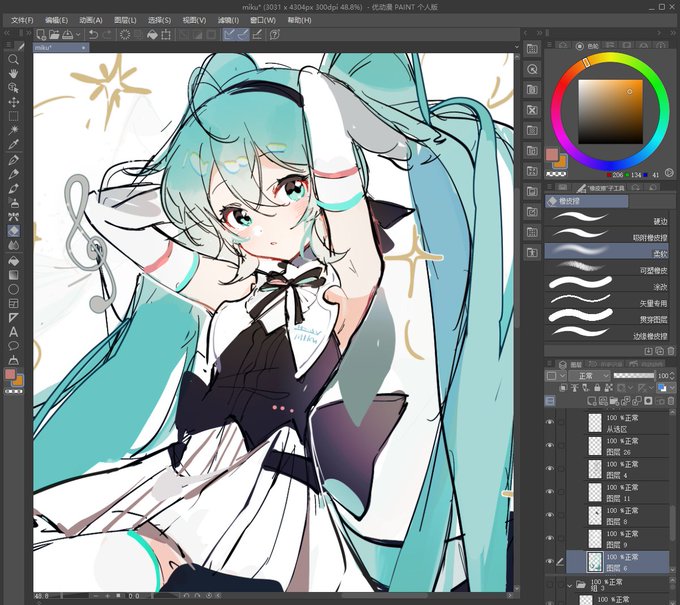Hide layer 图层 9
Viewport: 680px width, 605px height.
(x=550, y=538)
